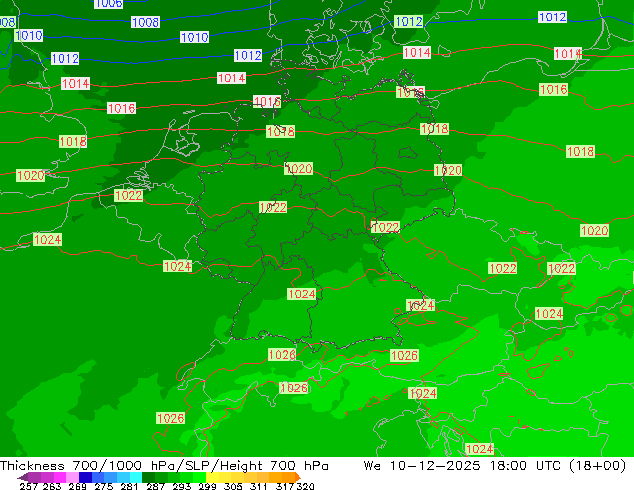Click the map title 'Thickness 700/1000 hPa/SLP/Height 700 hPa'

(x=164, y=466)
